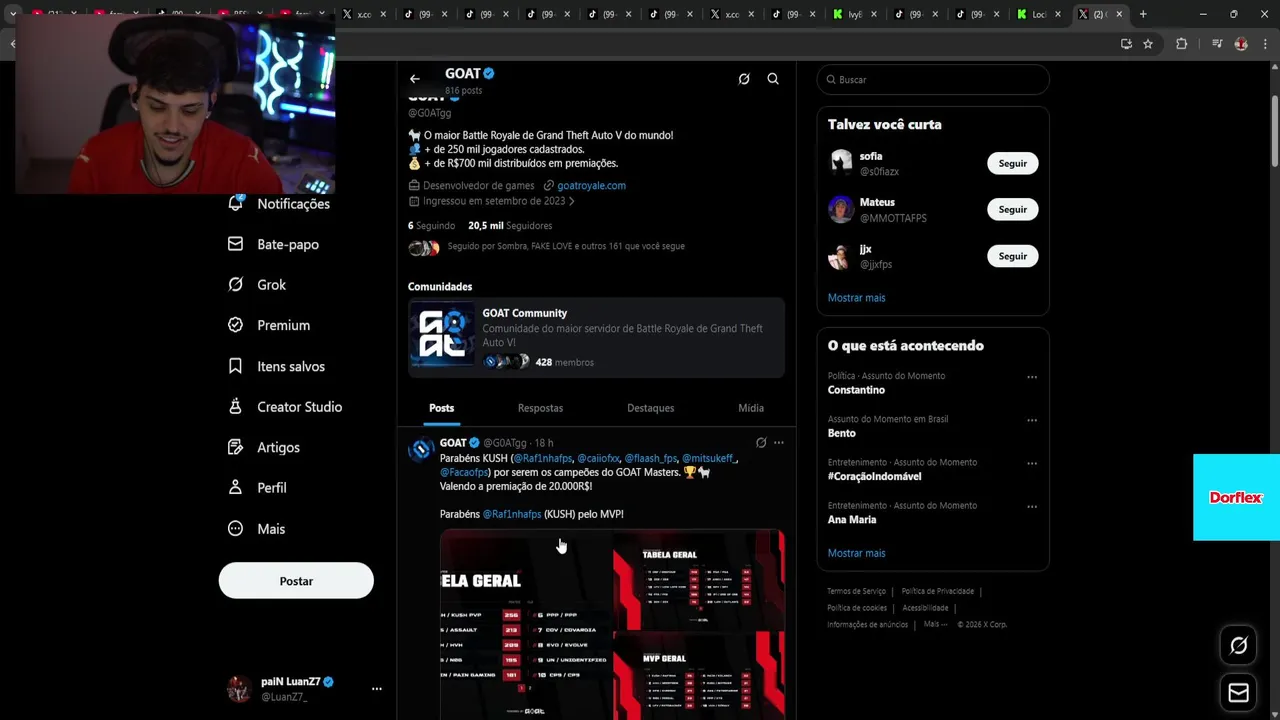
Task: Open the left TABELA GERAL post image
Action: pyautogui.click(x=526, y=625)
